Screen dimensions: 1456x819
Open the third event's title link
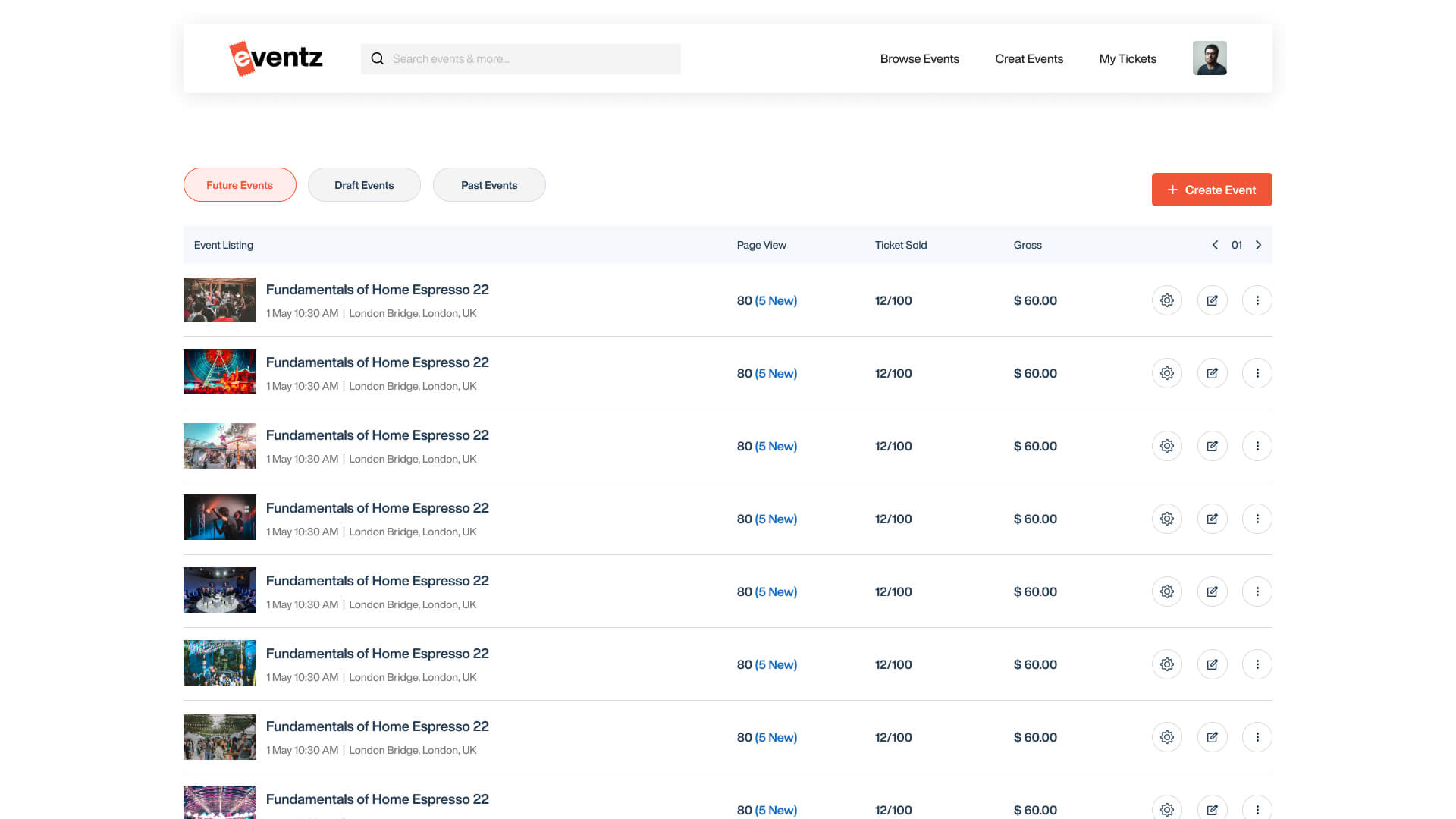tap(377, 435)
